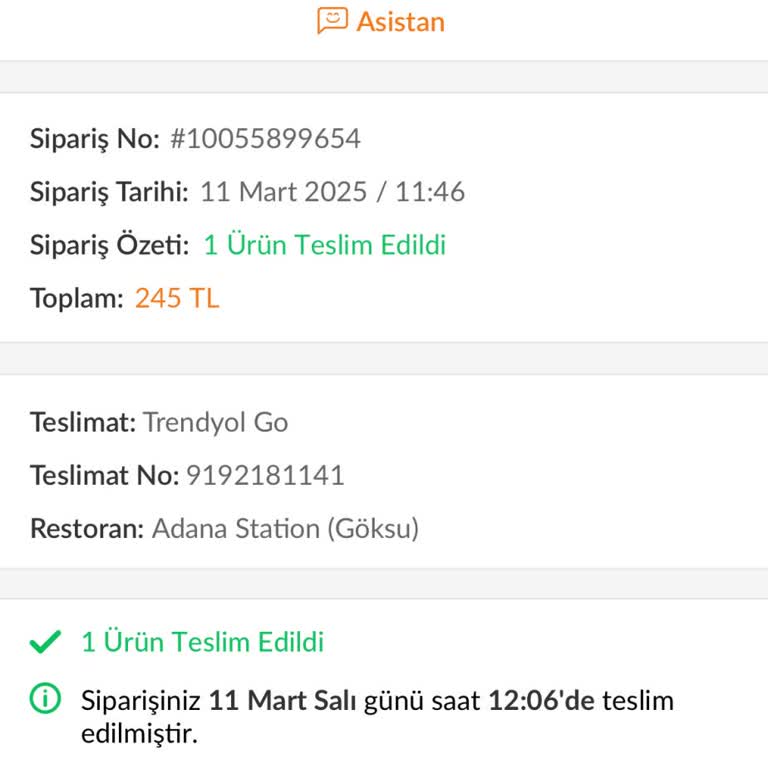Click the Sipariş No label
The height and width of the screenshot is (768, 768).
(x=95, y=139)
